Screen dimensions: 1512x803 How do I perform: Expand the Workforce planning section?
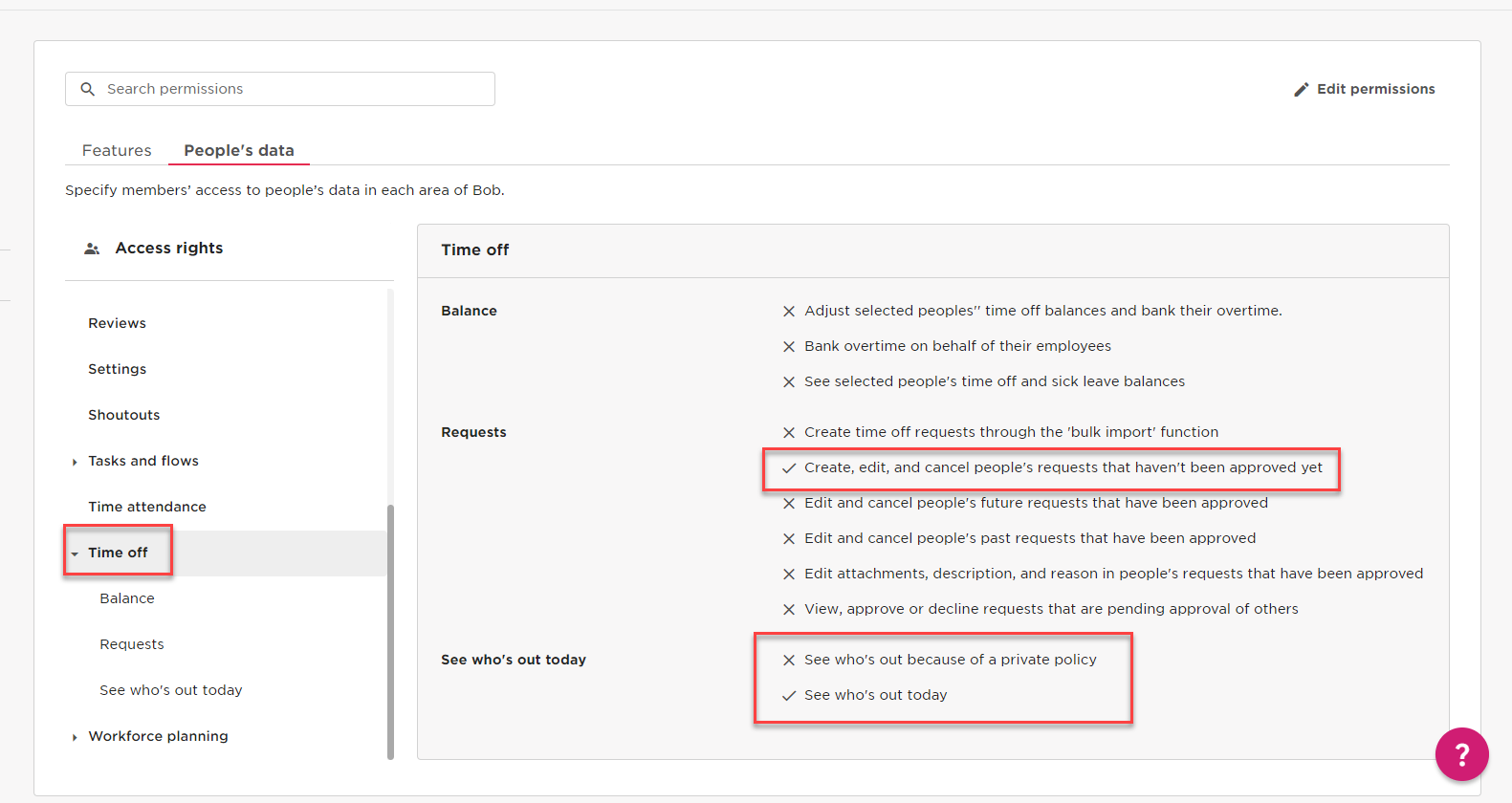pos(75,737)
